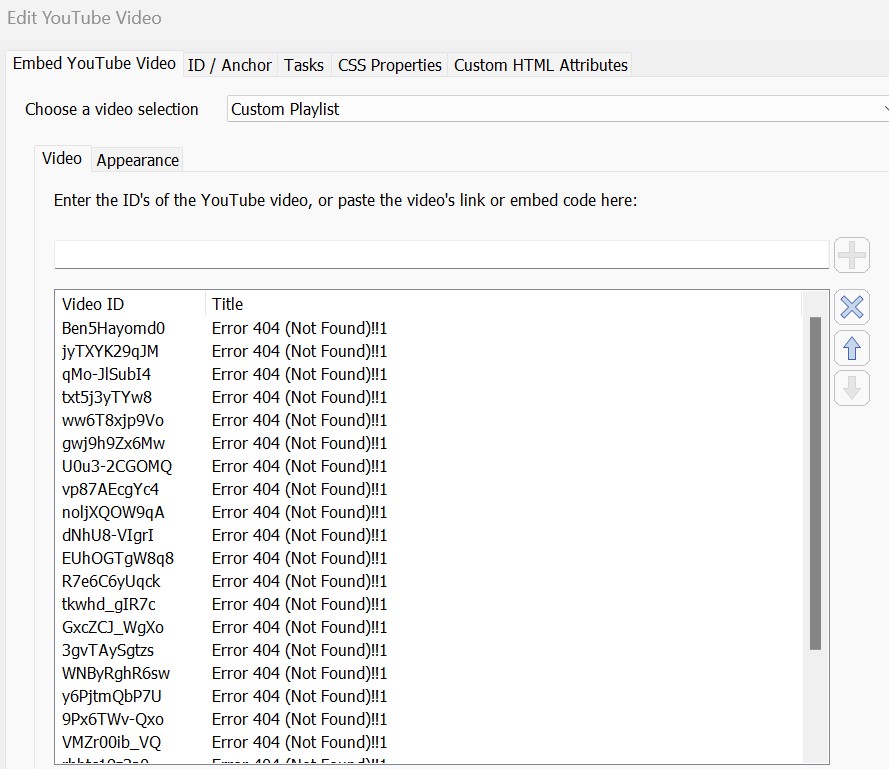Select row with ID WNByRghR6sw
Viewport: 889px width, 769px height.
[429, 673]
